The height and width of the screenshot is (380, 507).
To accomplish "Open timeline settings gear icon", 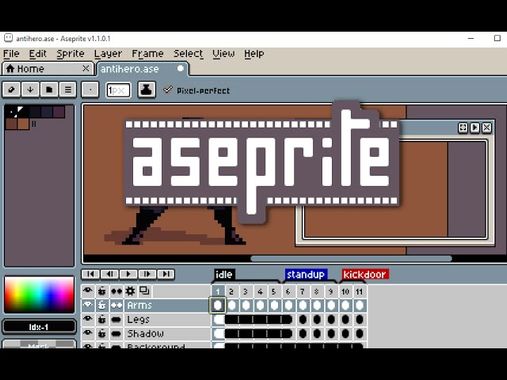I will point(130,291).
